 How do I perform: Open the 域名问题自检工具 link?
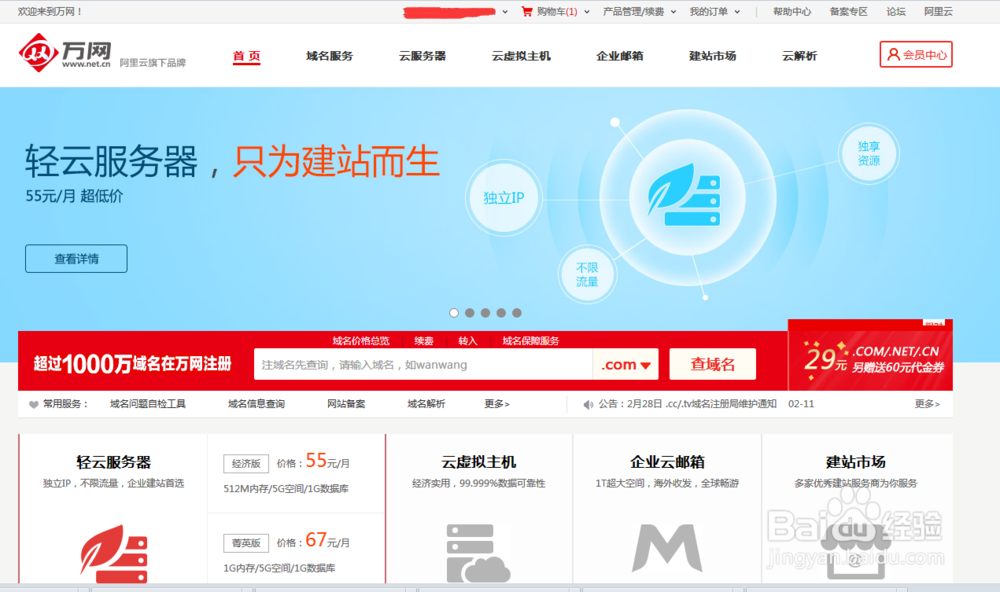(x=147, y=404)
